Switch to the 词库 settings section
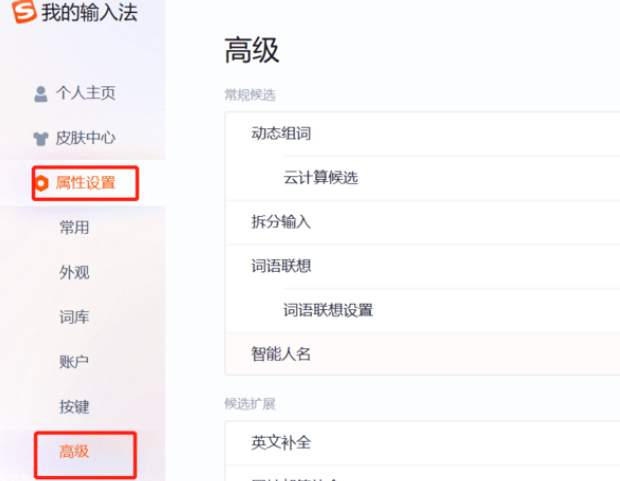Screen dimensions: 620x481 [74, 317]
